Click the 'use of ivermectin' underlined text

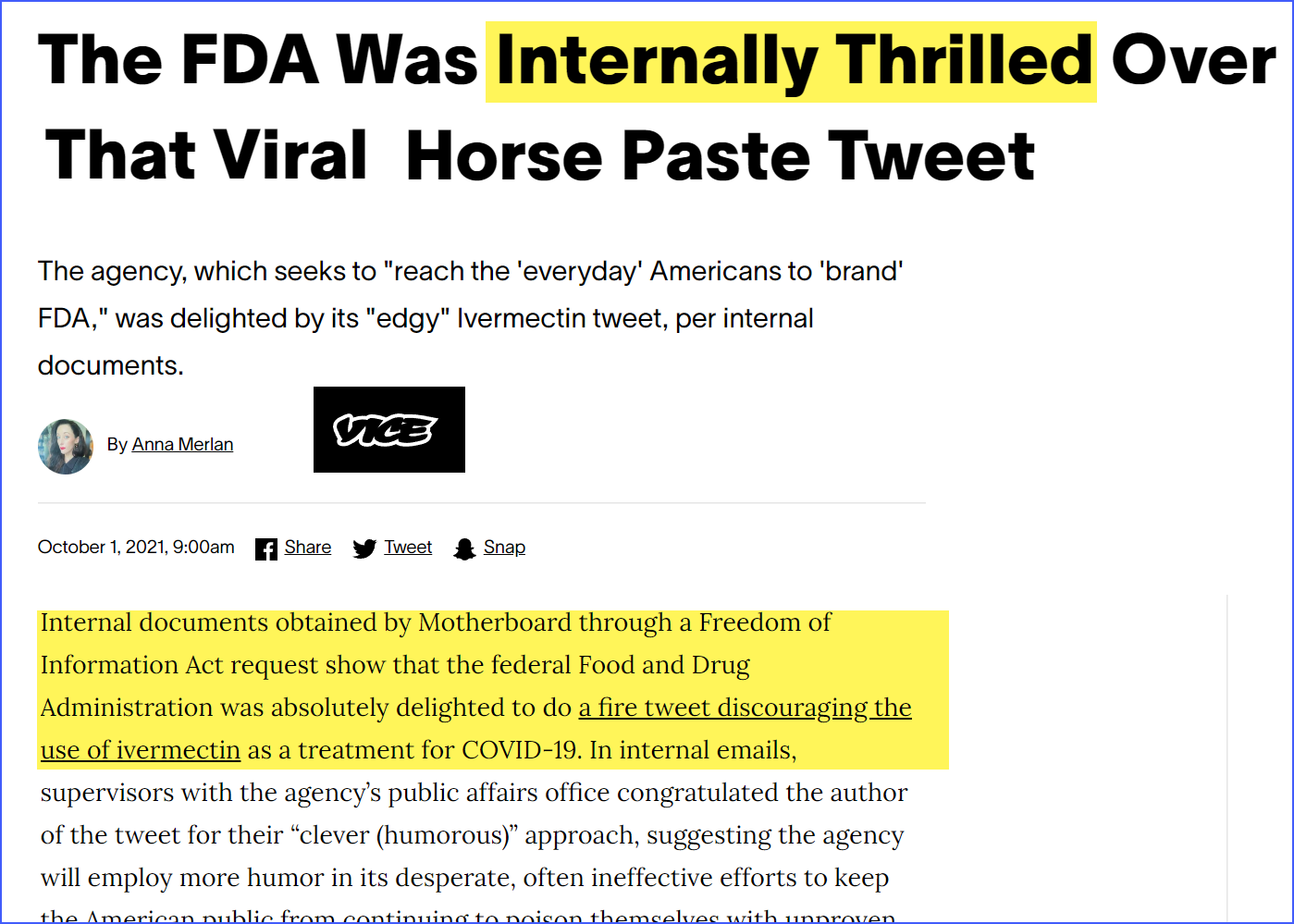click(x=141, y=750)
